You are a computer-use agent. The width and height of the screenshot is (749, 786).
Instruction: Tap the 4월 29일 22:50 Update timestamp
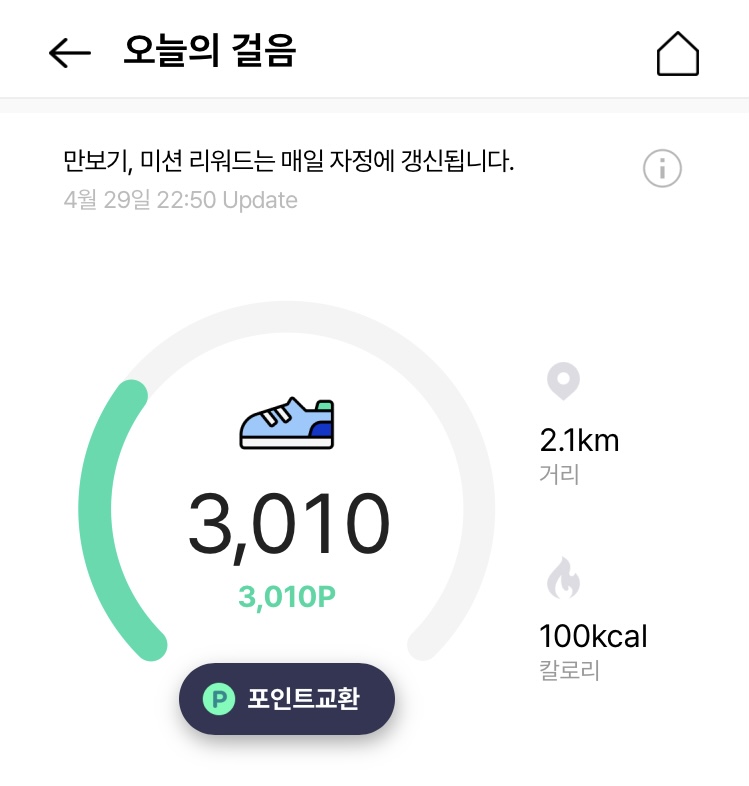point(180,200)
